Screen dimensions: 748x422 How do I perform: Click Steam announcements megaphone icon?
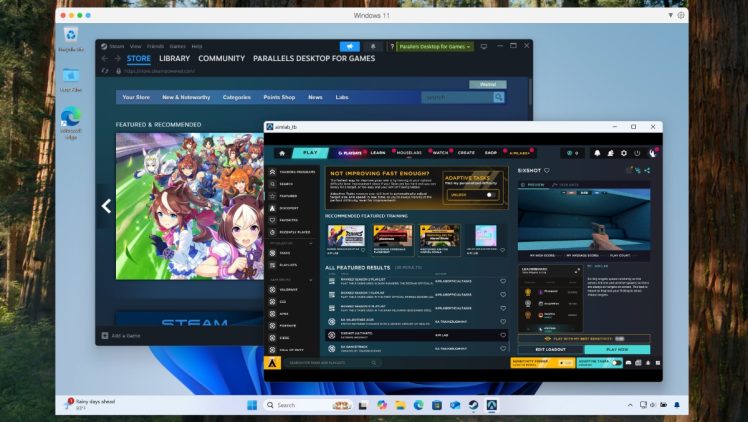(x=350, y=46)
